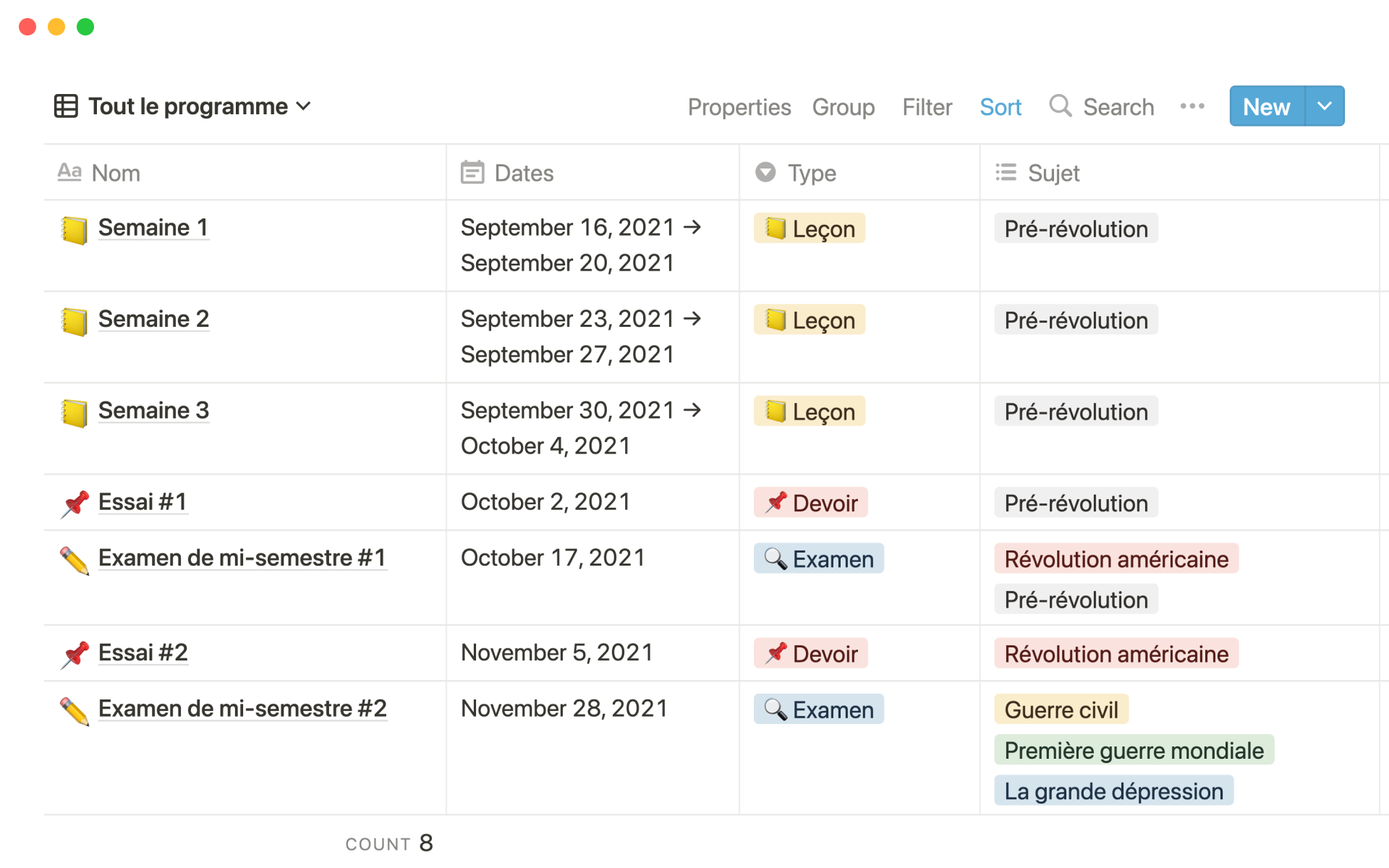
Task: Click the table view icon beside Tout le programme
Action: (66, 106)
